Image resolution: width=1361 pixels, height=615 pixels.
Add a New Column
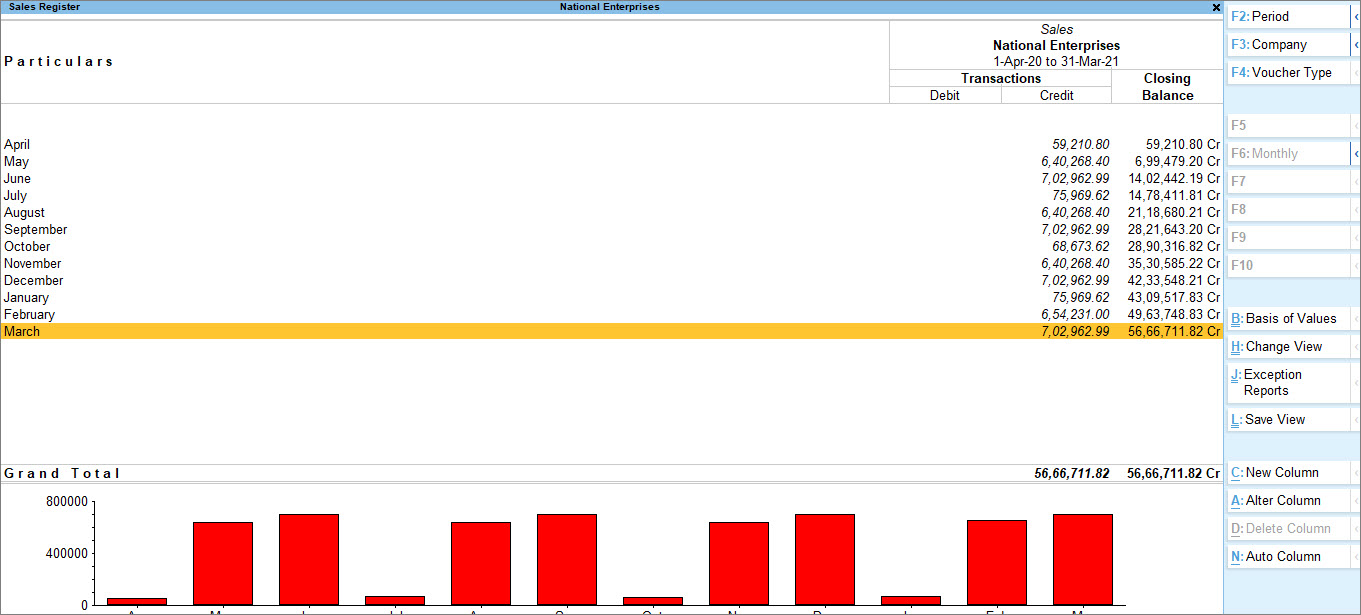click(x=1288, y=473)
